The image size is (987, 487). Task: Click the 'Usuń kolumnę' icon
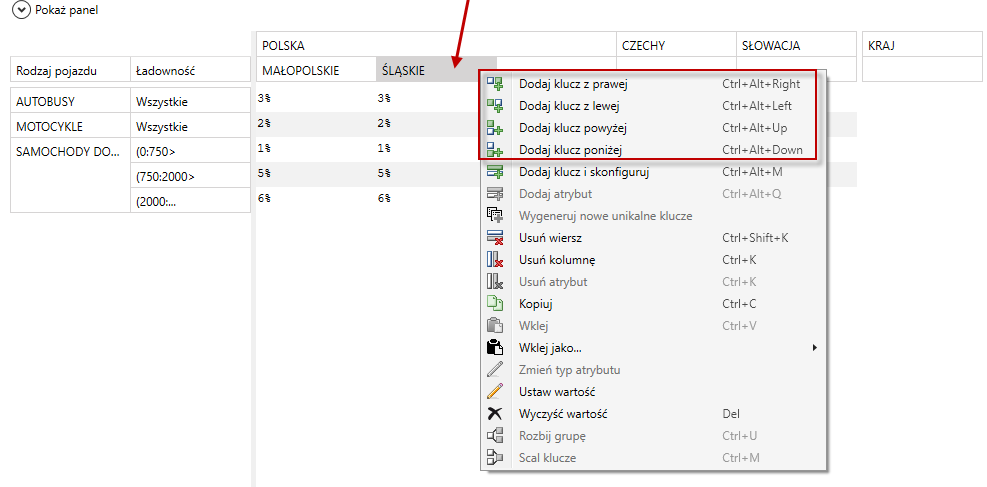click(495, 260)
